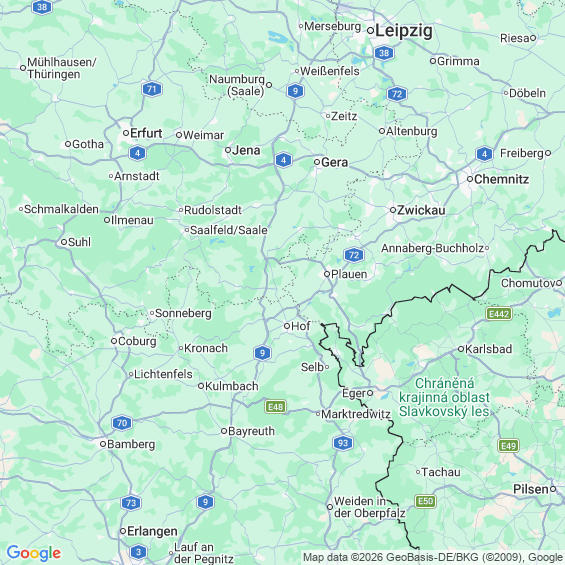Click the Zwickau city label

click(x=421, y=210)
